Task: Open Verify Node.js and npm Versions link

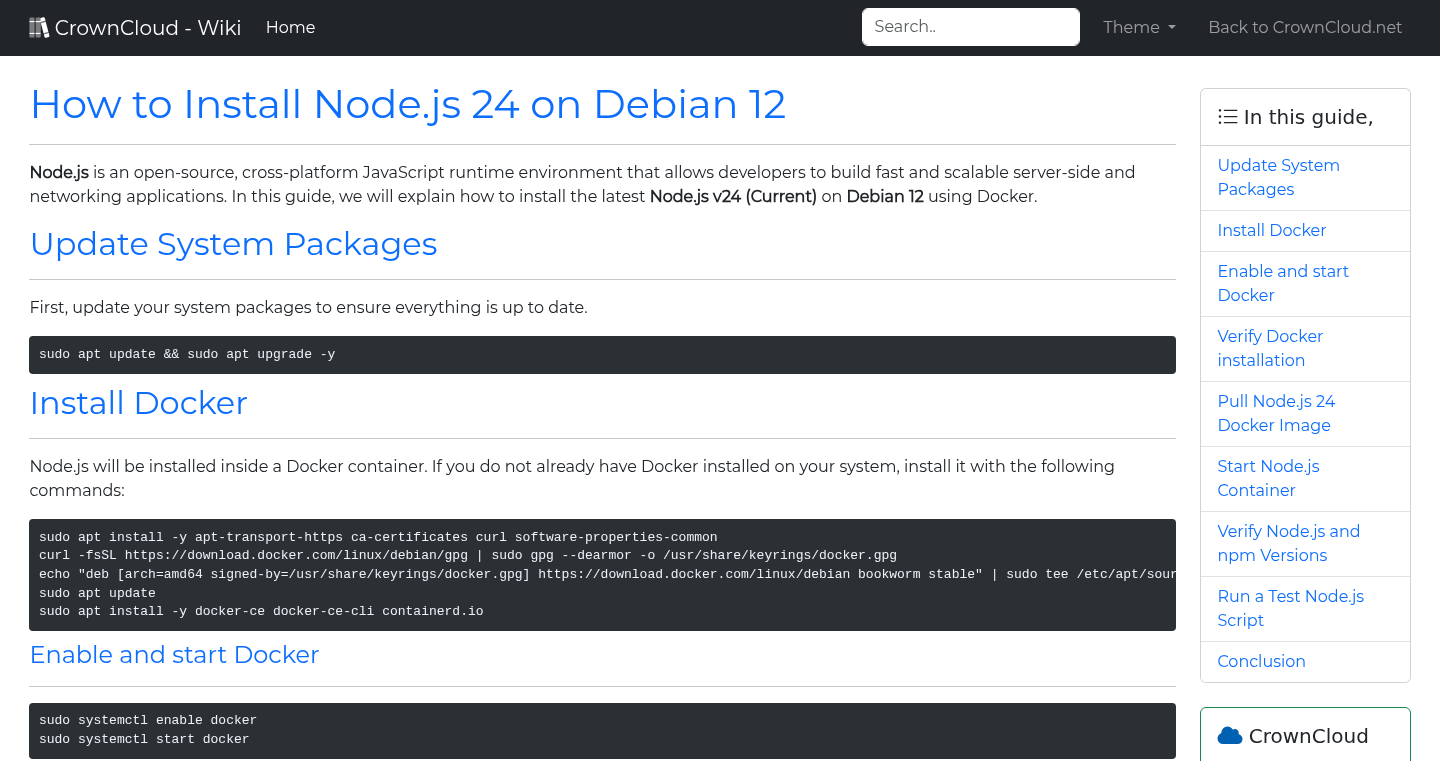Action: point(1287,543)
